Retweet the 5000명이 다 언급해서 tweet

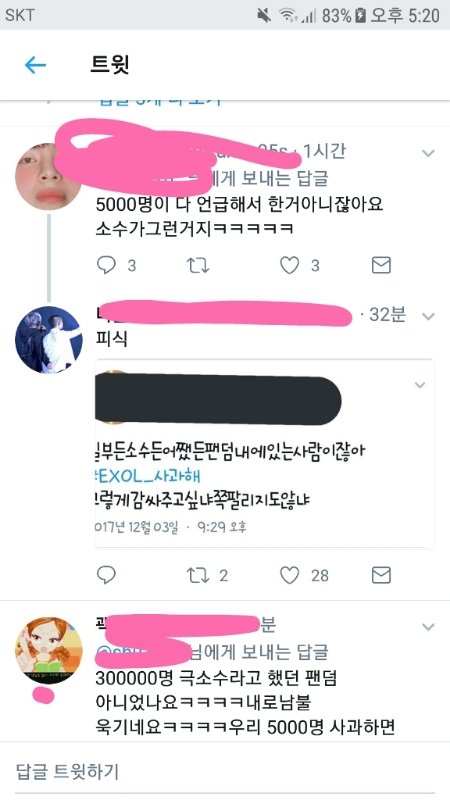pos(197,265)
